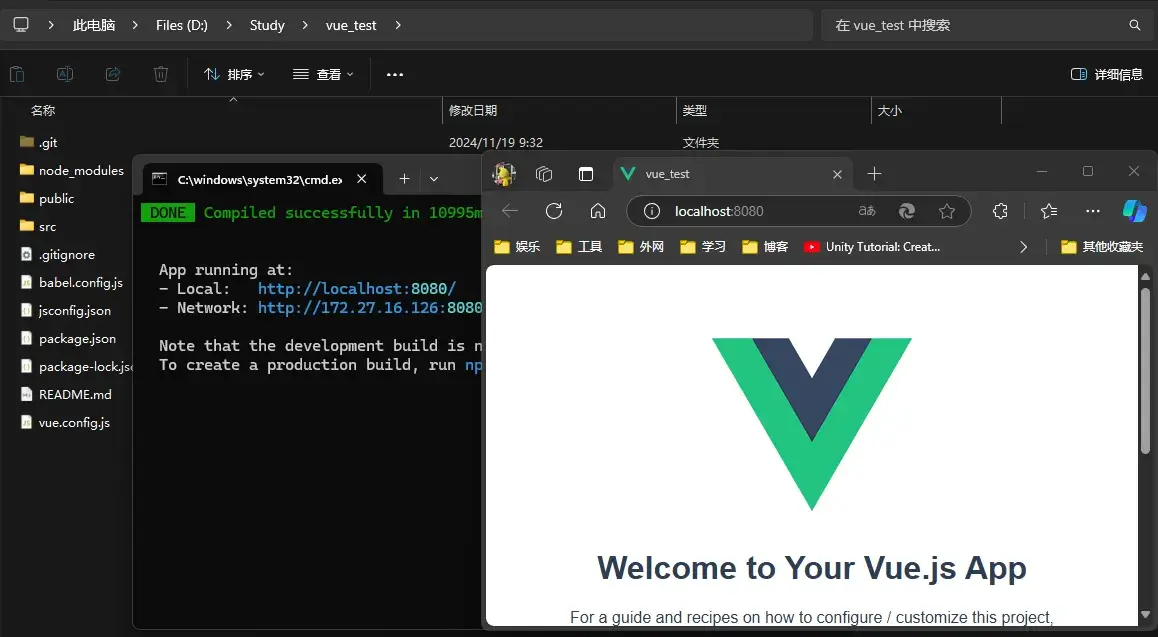
Task: Click vue_test in the breadcrumb
Action: 351,25
